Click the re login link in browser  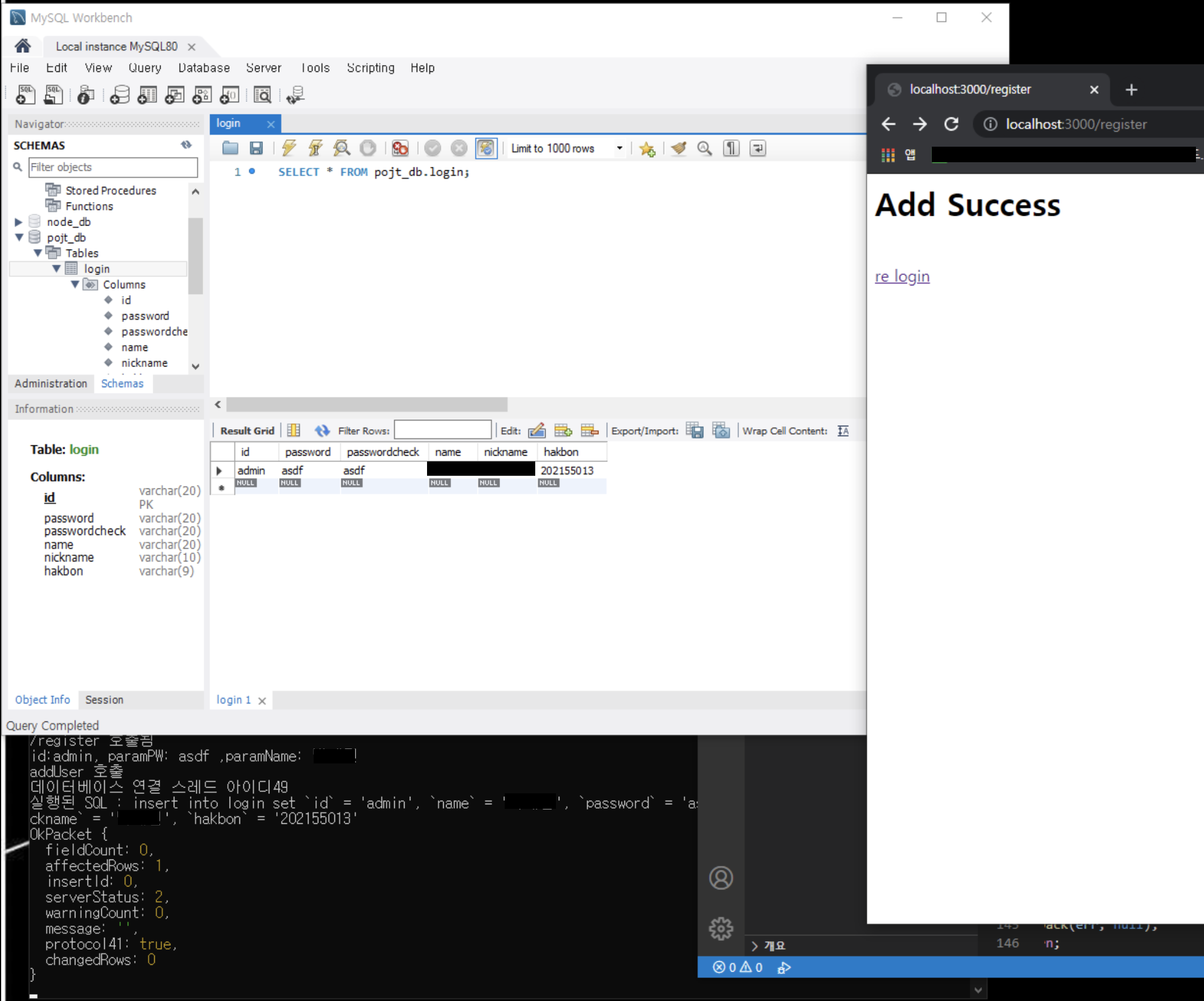[902, 277]
